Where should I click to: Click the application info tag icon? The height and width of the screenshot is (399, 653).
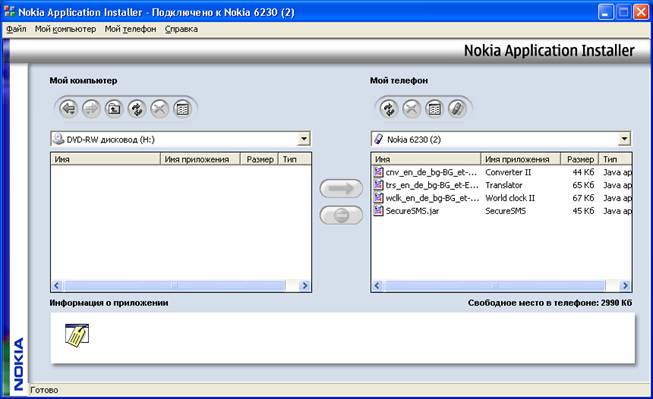click(x=77, y=335)
